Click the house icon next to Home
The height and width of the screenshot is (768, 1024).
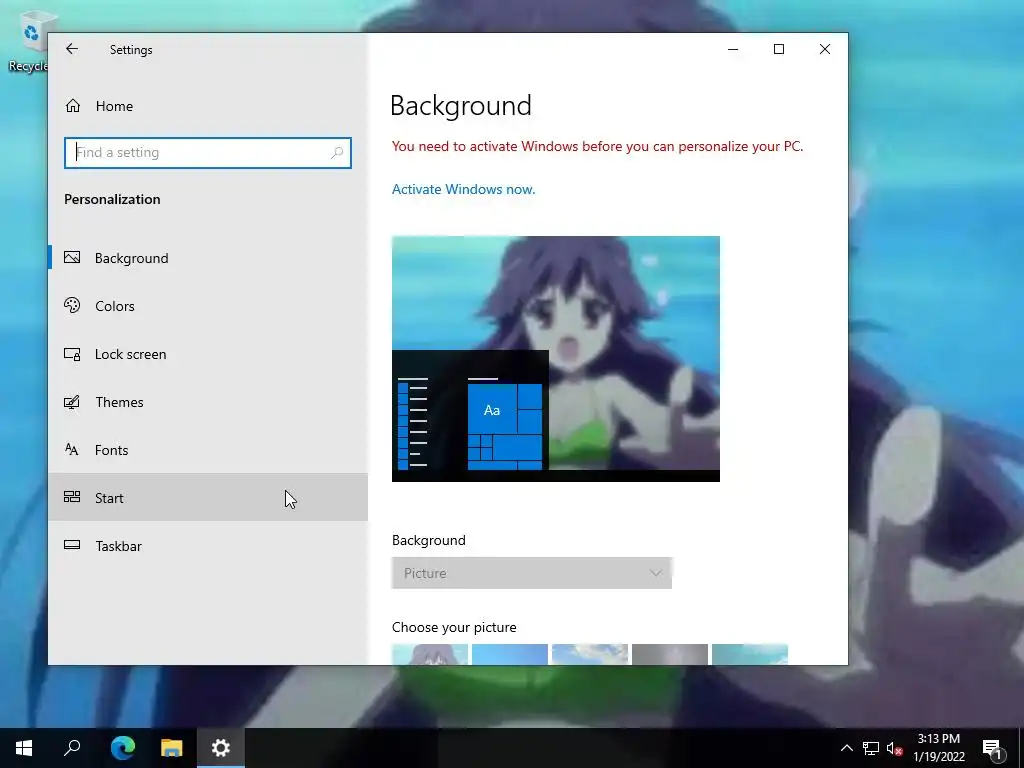[72, 106]
